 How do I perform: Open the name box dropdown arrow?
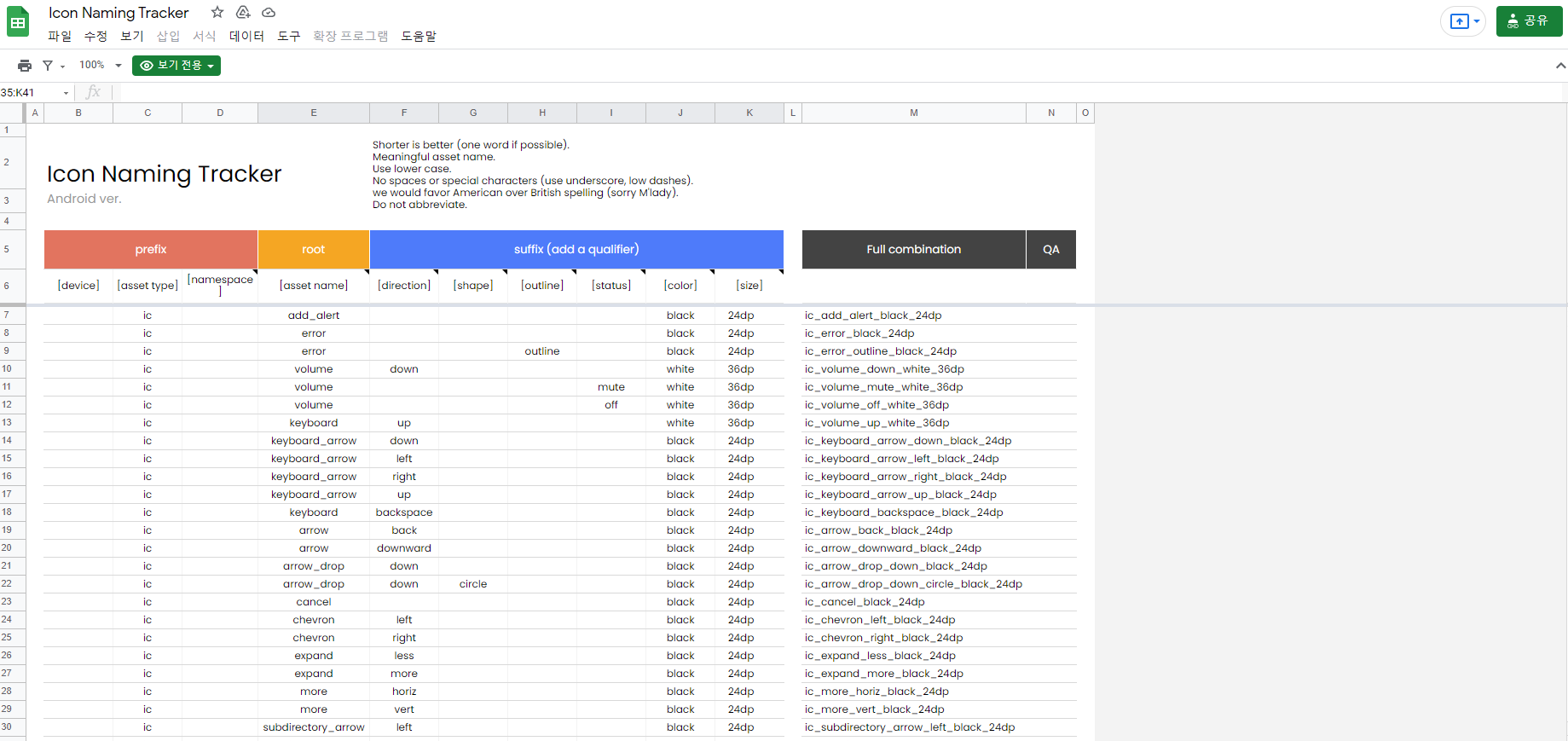click(x=66, y=93)
